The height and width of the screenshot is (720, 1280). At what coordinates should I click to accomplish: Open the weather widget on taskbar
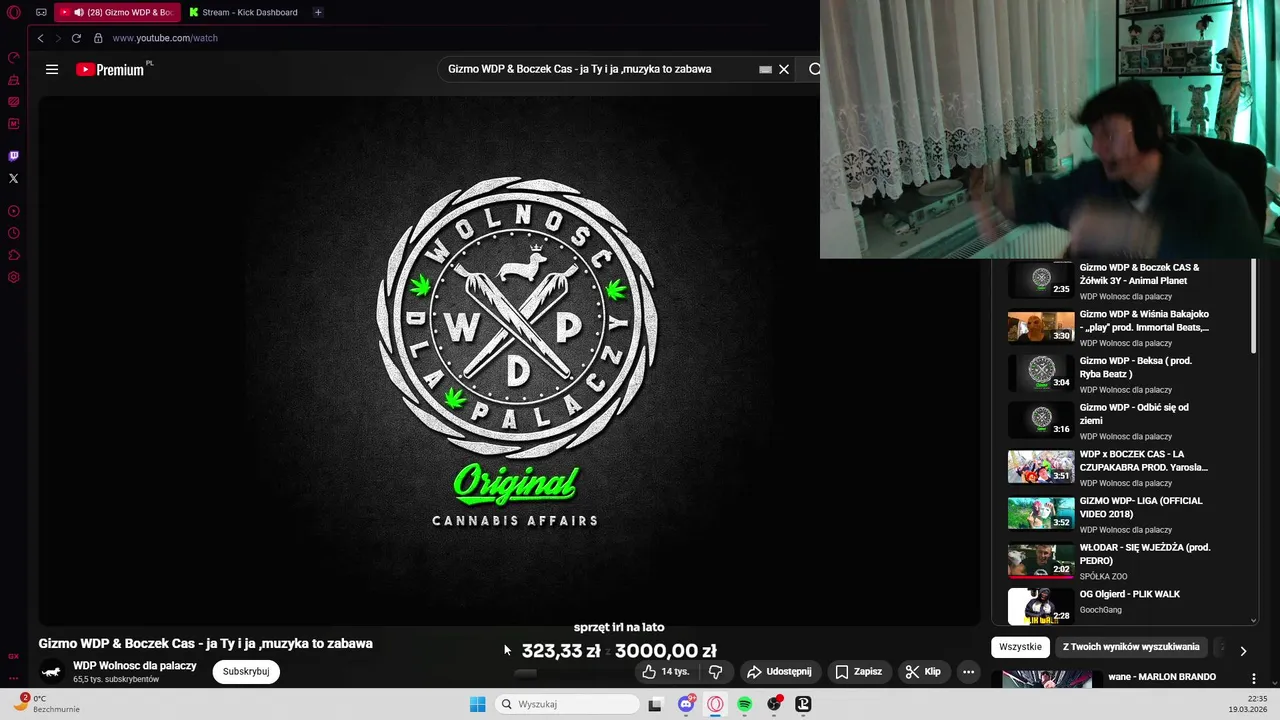click(46, 704)
